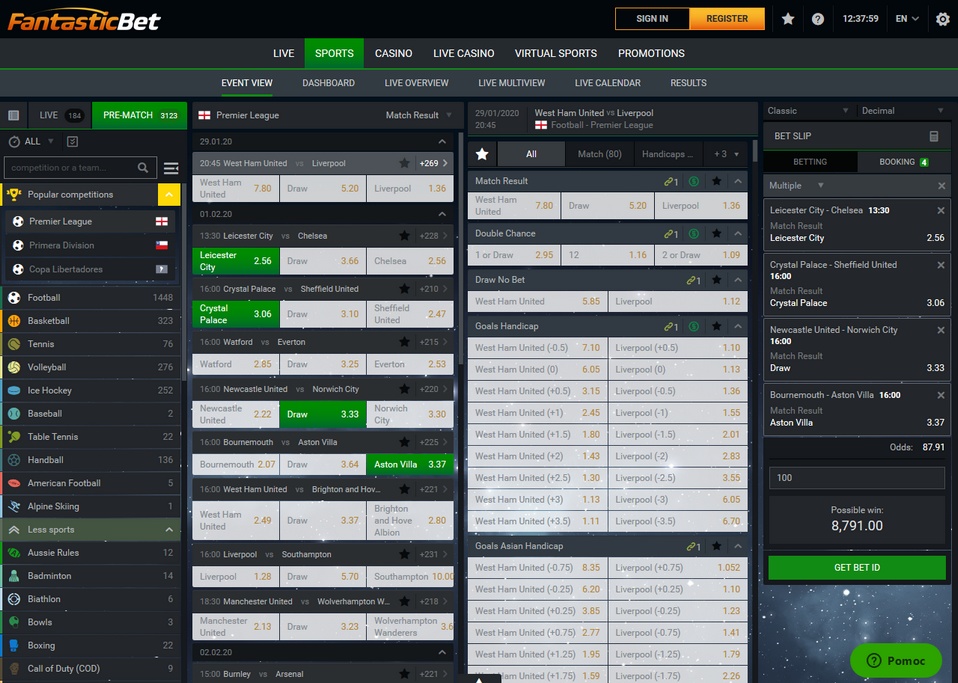
Task: Select 1 or Draw 2.95 Double Chance
Action: (514, 255)
